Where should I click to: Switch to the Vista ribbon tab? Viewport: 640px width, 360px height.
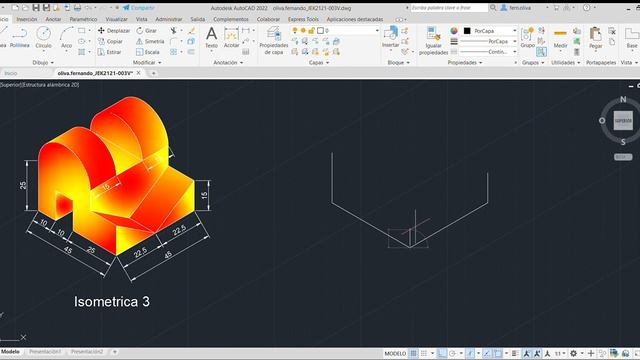click(142, 19)
